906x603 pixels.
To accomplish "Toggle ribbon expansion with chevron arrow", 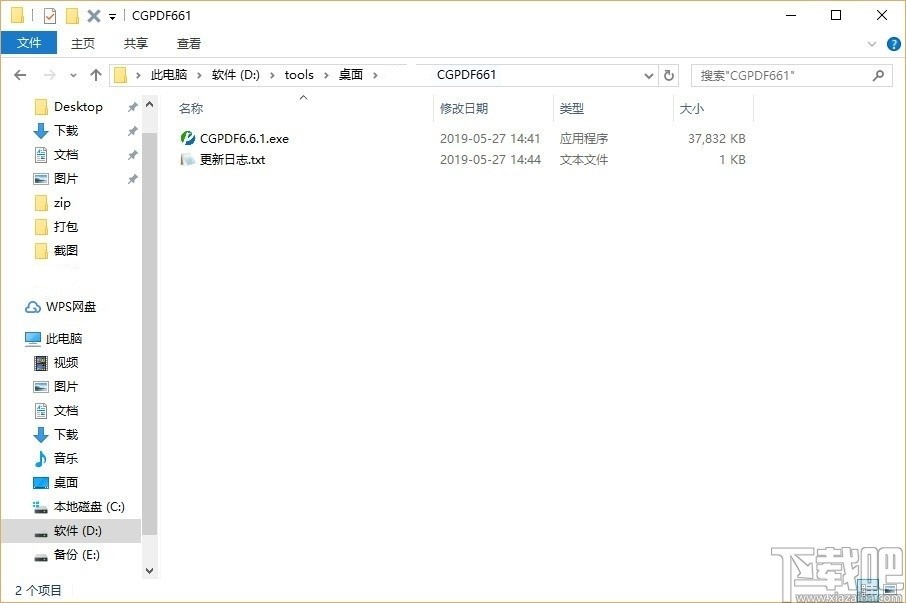I will coord(871,43).
